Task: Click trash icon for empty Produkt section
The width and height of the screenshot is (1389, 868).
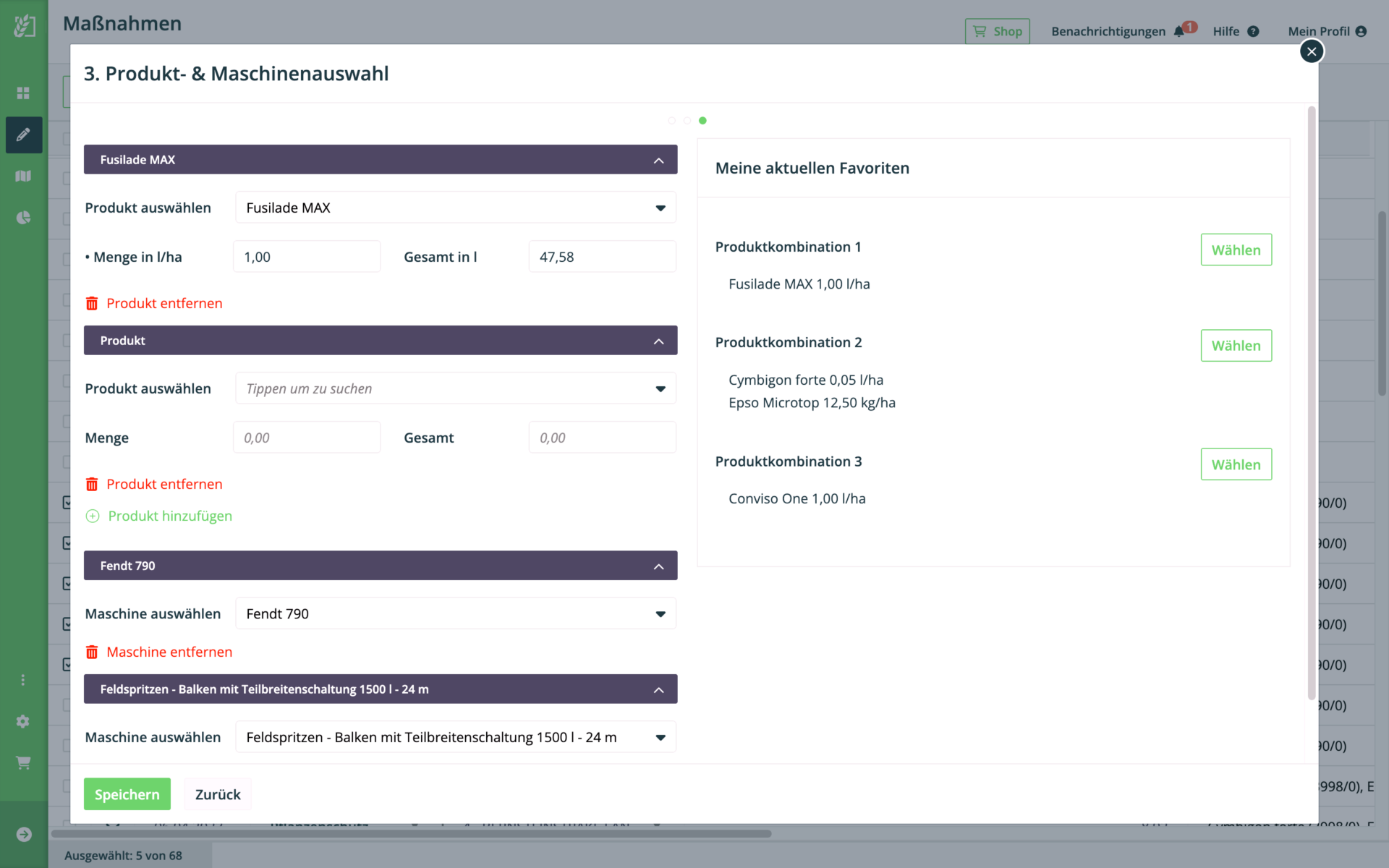Action: pyautogui.click(x=92, y=484)
